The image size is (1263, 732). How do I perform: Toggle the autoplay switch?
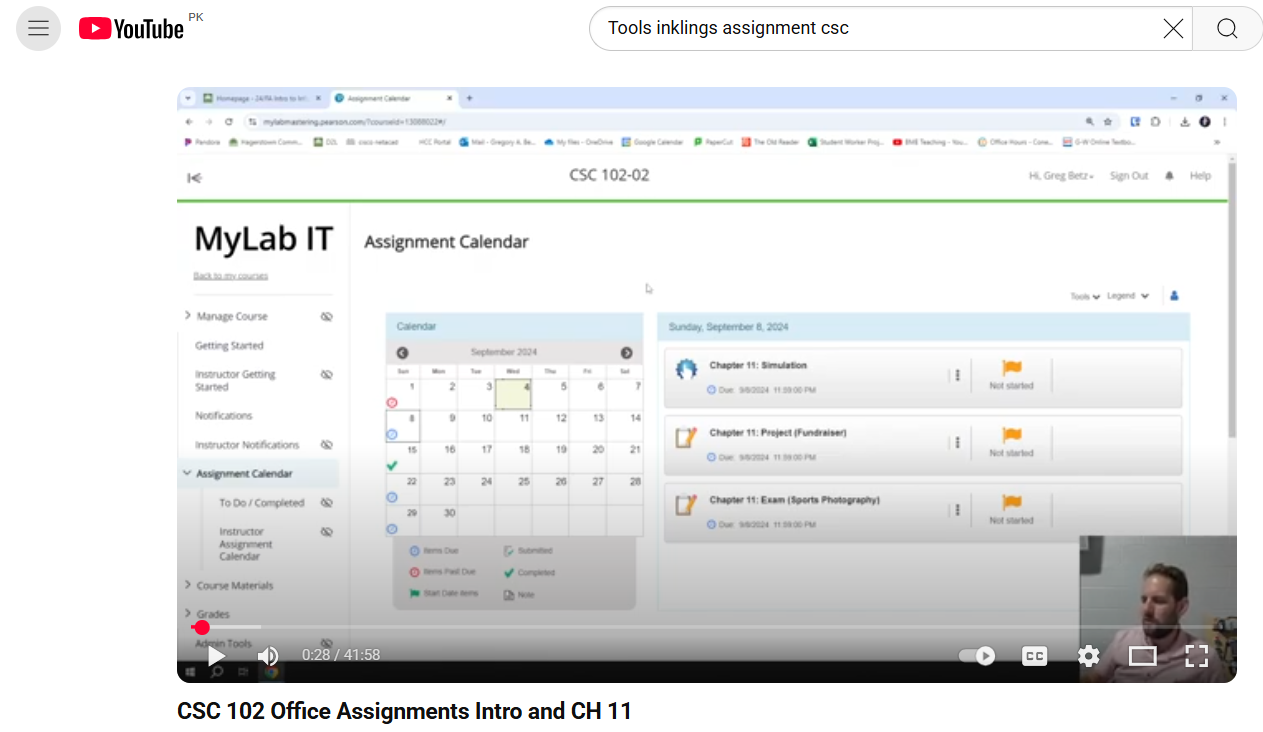(x=977, y=656)
